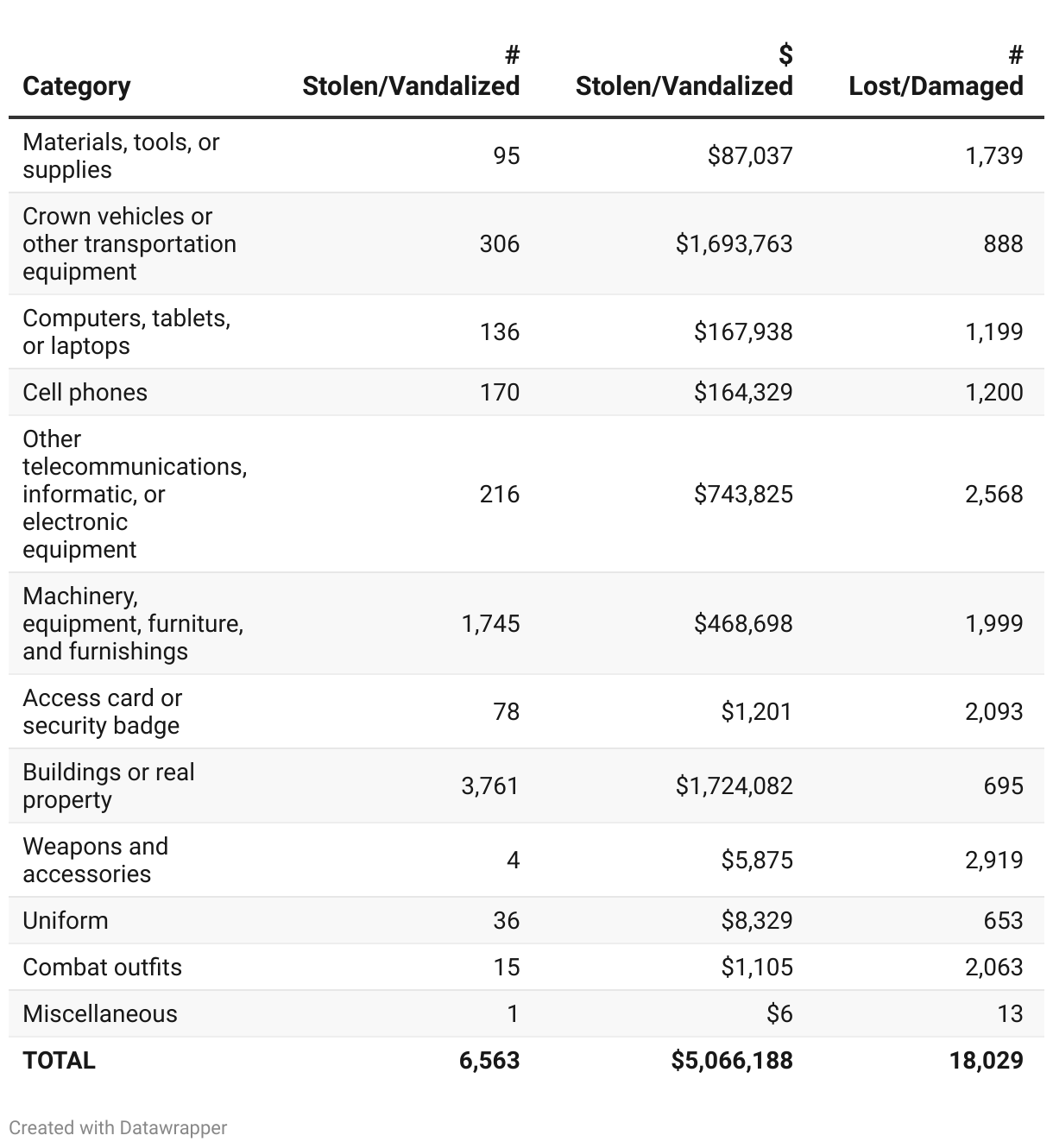Click the "Uniform" row label
Screen dimensions: 1053x1148
point(66,920)
